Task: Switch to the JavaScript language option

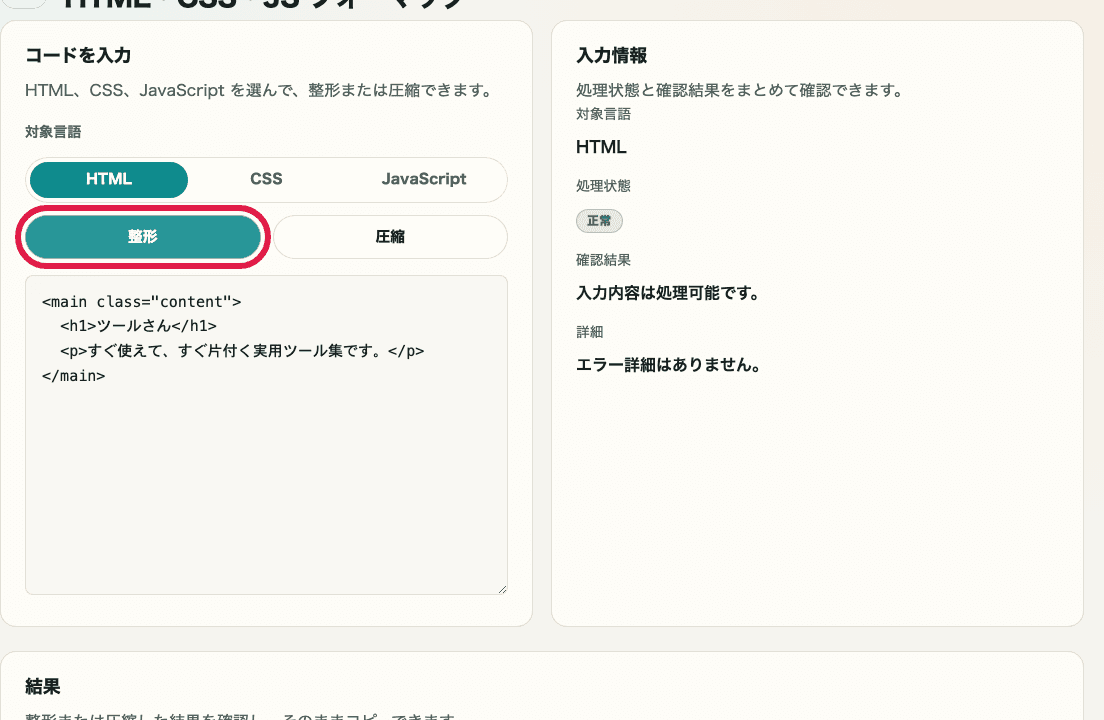Action: (424, 179)
